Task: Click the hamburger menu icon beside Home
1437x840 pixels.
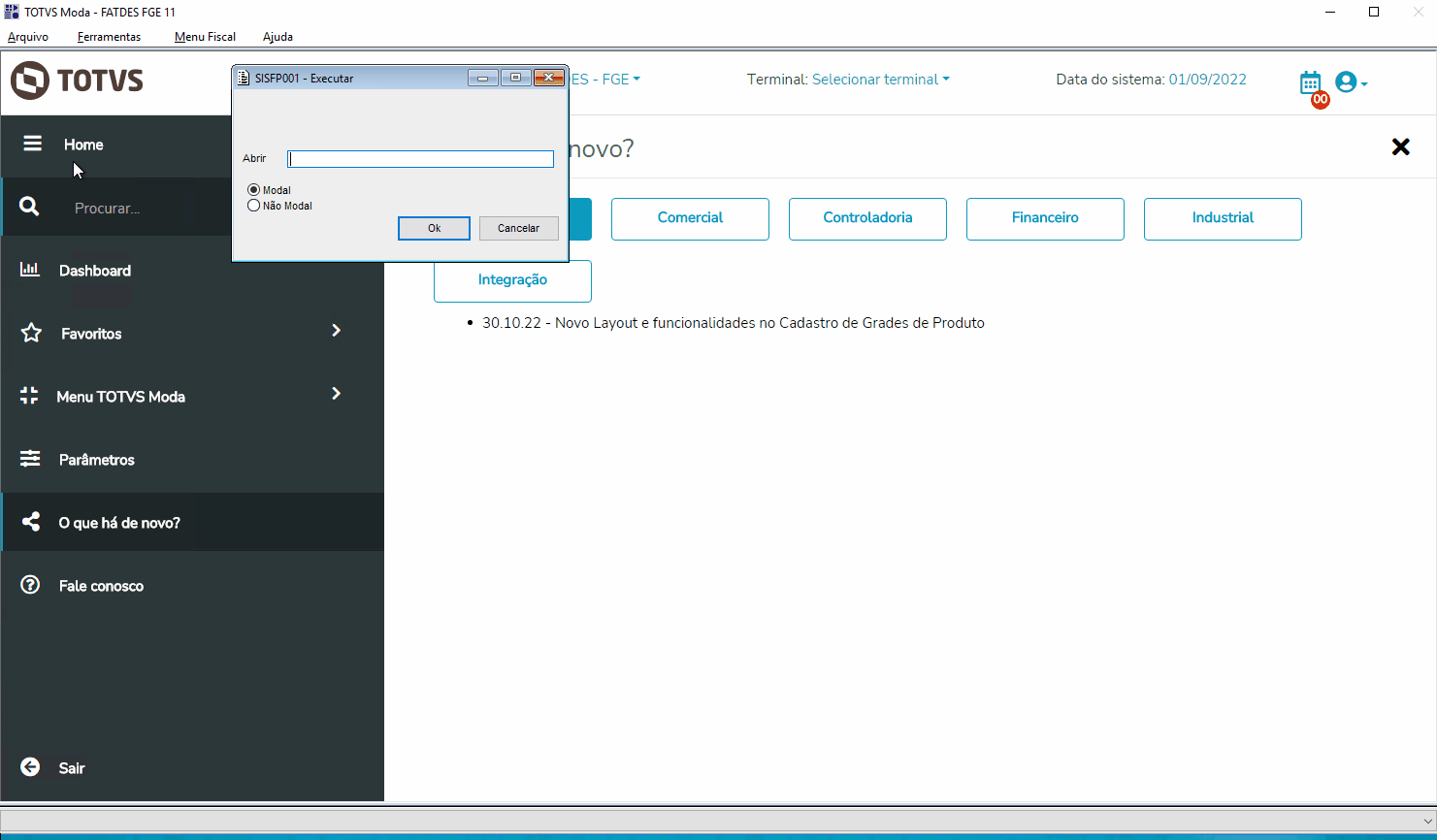Action: [x=32, y=144]
